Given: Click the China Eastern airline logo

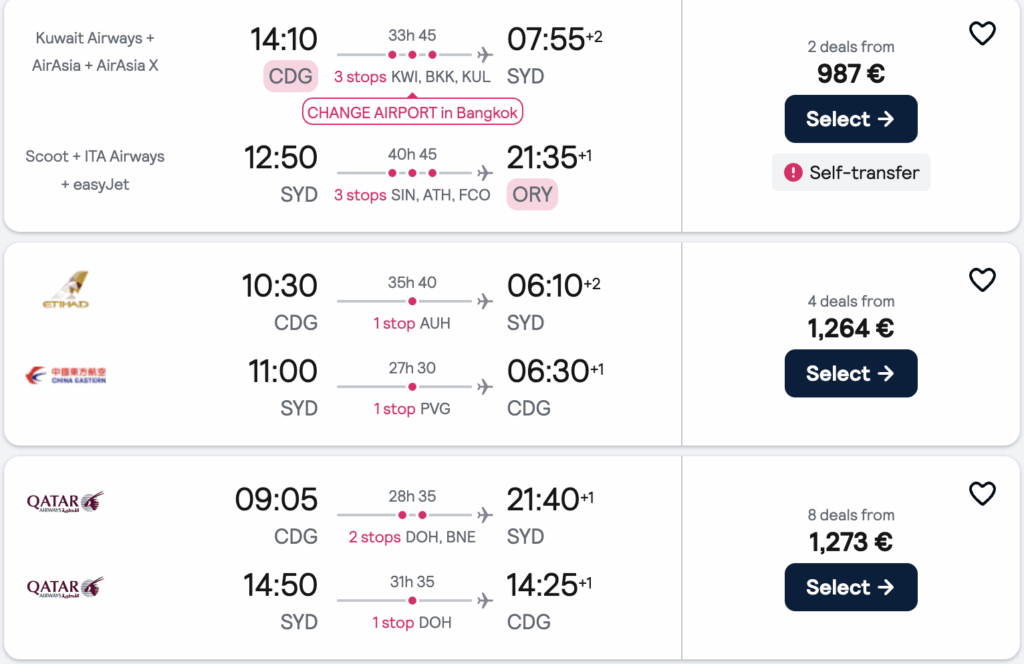Looking at the screenshot, I should pyautogui.click(x=66, y=375).
